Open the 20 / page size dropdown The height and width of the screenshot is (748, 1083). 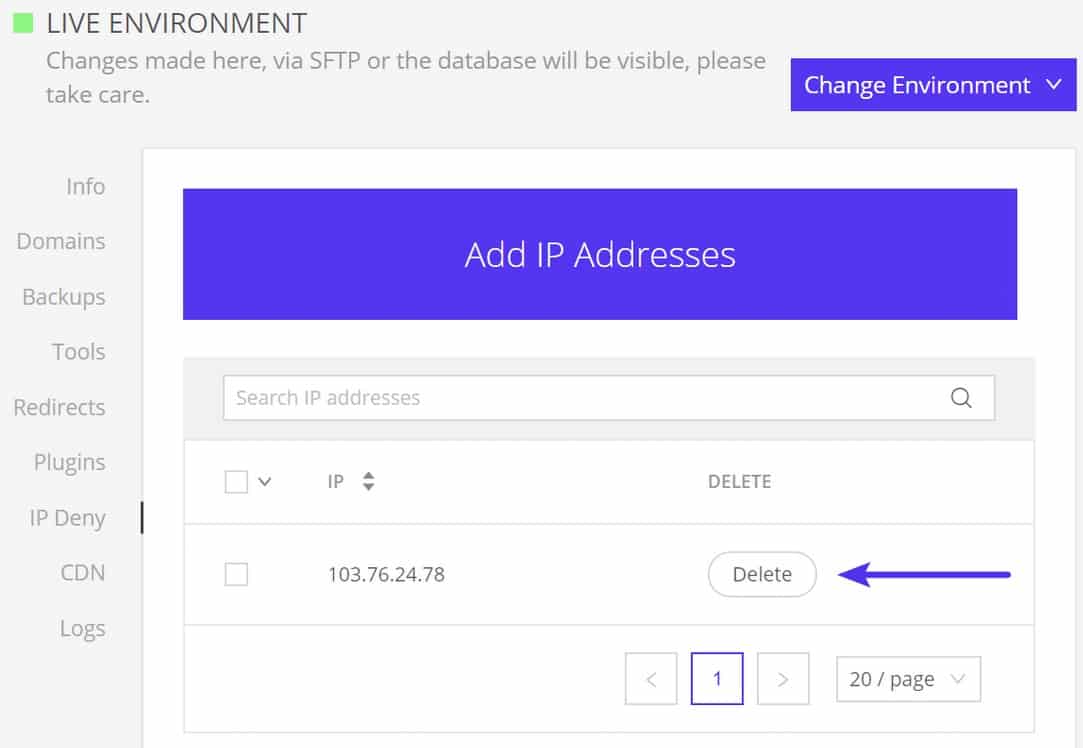[x=908, y=679]
